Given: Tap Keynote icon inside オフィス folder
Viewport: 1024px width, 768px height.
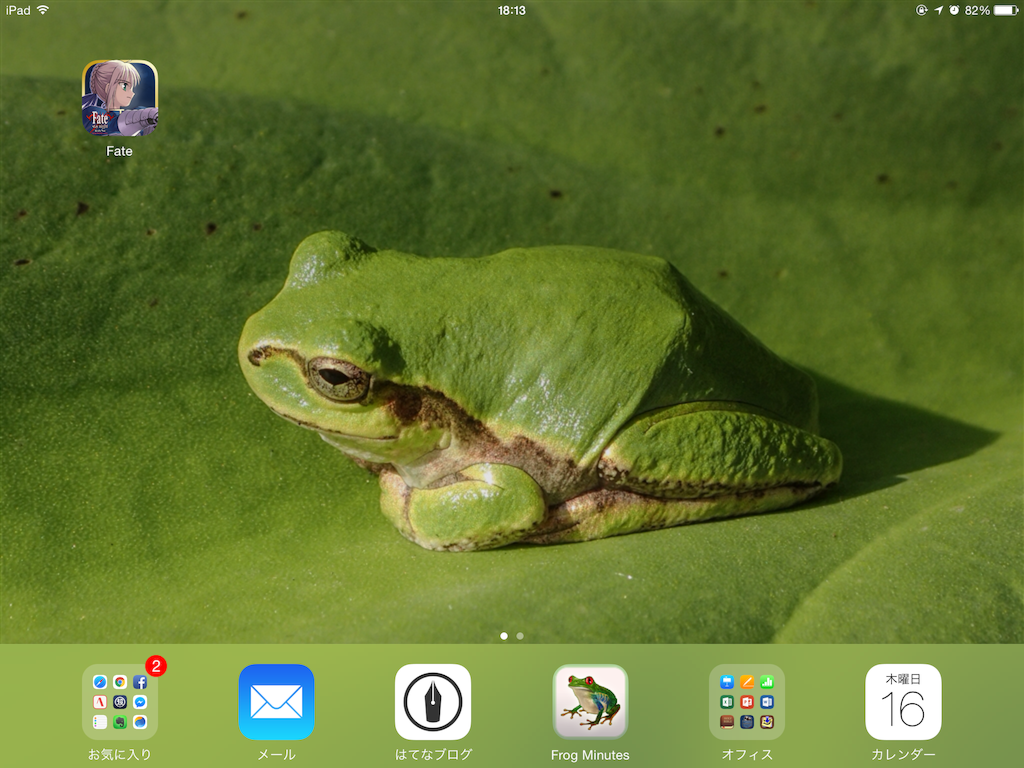Looking at the screenshot, I should click(727, 682).
